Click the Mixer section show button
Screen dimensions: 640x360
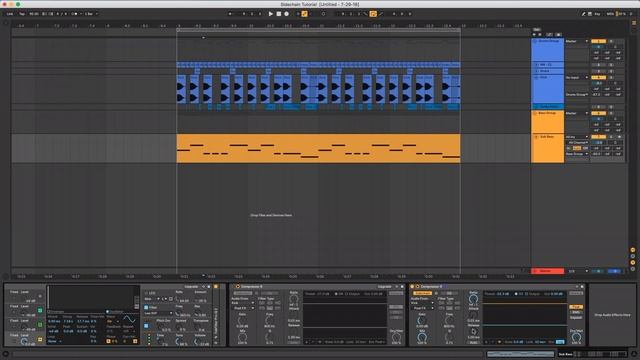pos(633,262)
